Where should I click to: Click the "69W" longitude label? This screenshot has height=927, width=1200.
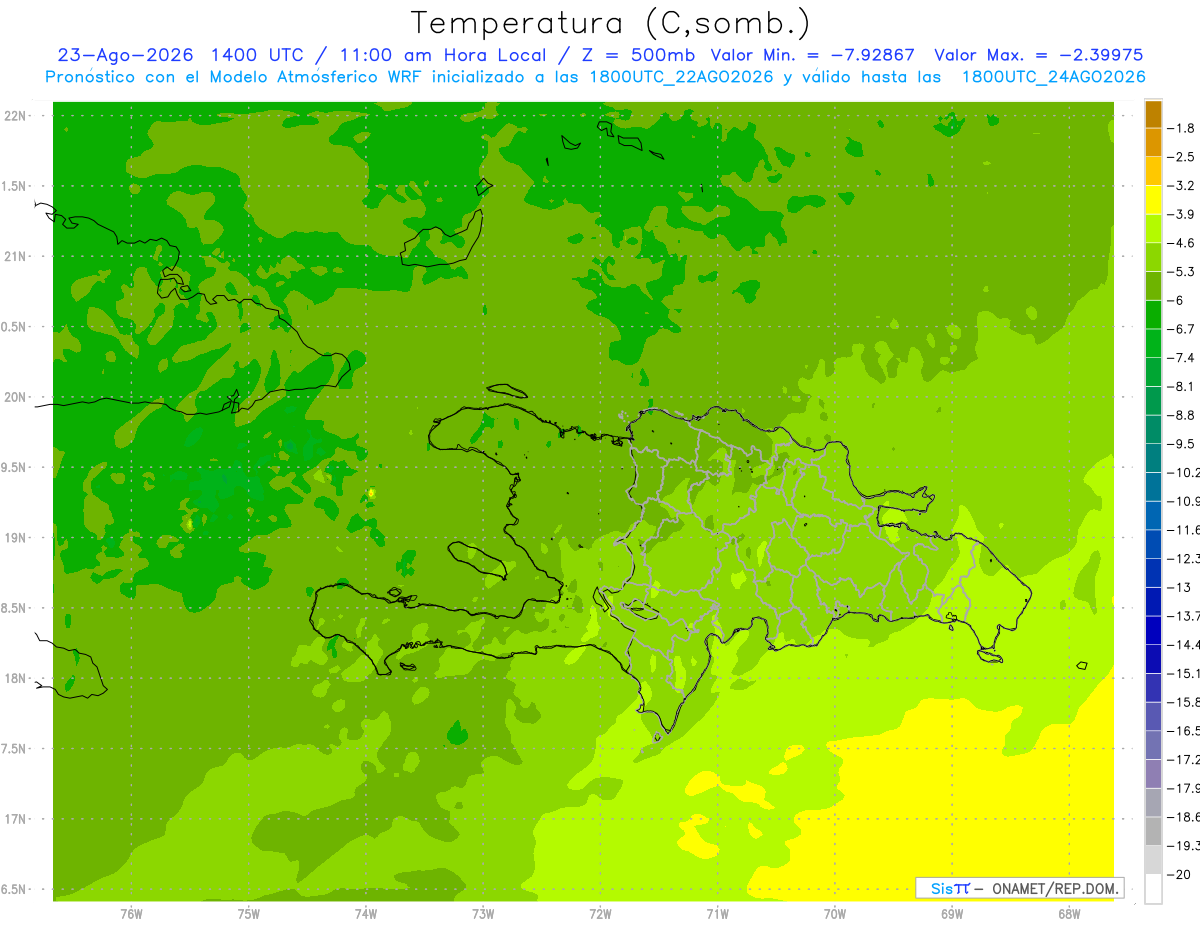tap(951, 913)
